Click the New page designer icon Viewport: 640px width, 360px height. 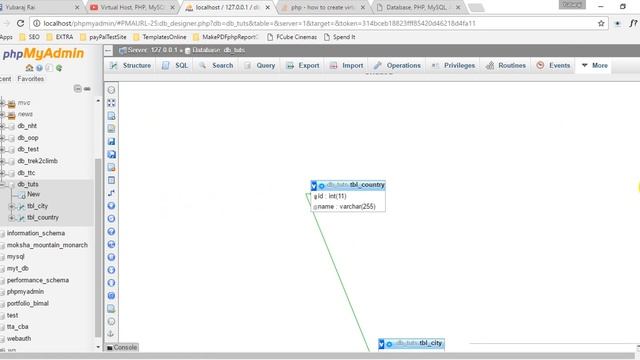[111, 116]
